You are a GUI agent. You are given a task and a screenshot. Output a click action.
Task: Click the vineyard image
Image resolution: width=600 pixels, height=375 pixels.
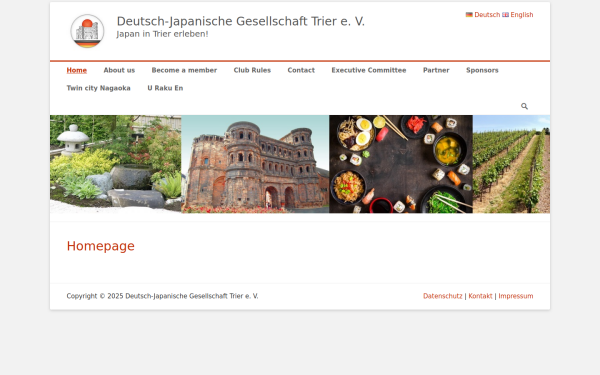click(x=512, y=164)
